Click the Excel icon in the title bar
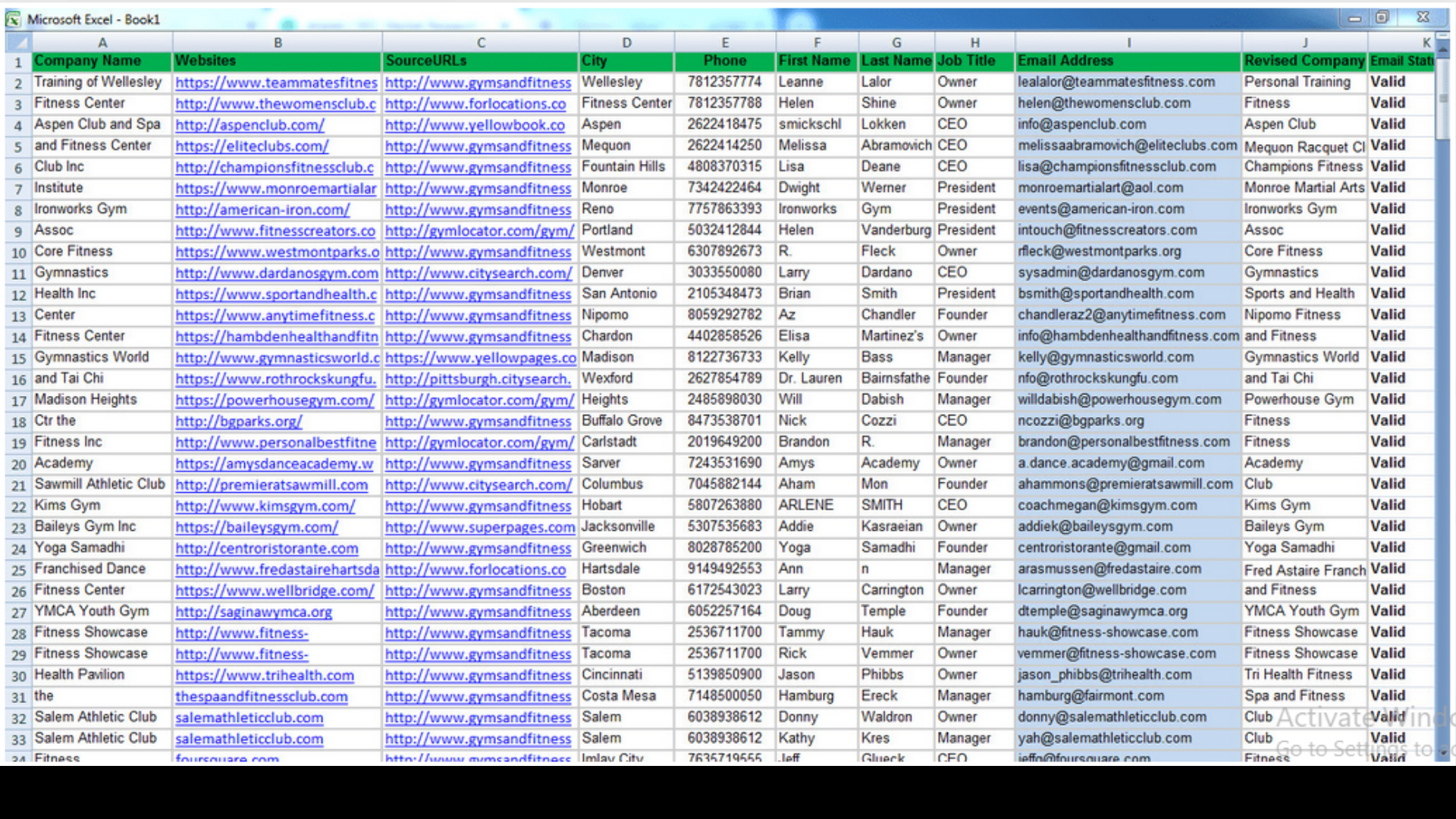The height and width of the screenshot is (819, 1456). click(x=13, y=20)
